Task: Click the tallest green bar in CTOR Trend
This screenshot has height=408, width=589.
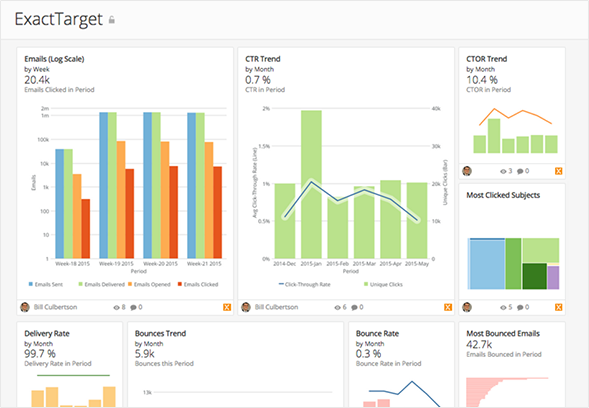Action: 494,136
